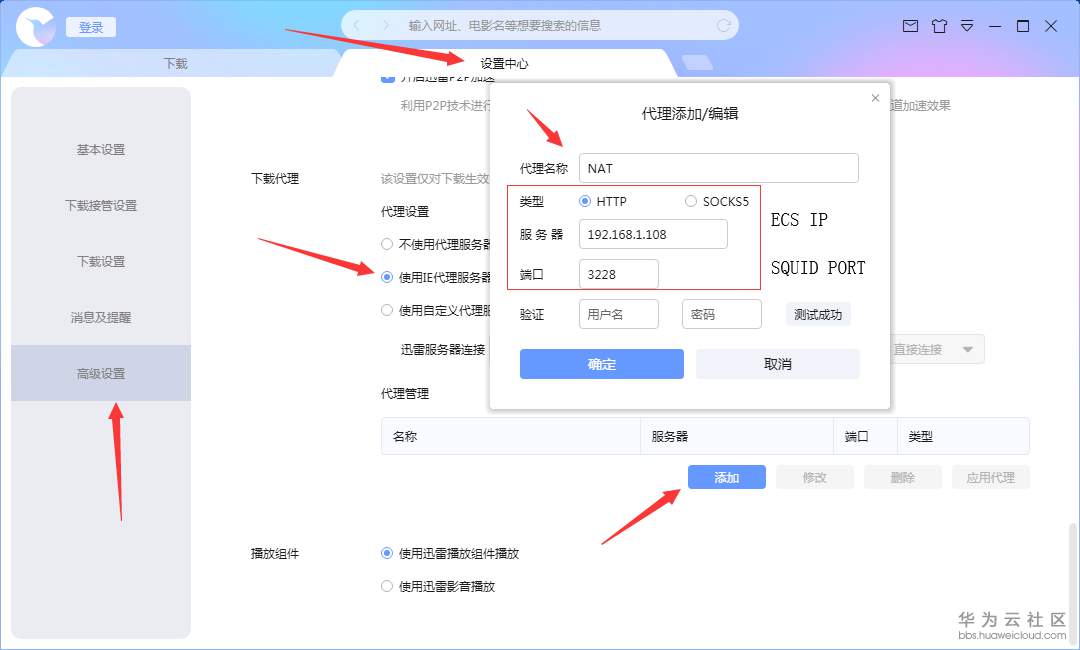Click the Xunlei bird logo
Image resolution: width=1080 pixels, height=650 pixels.
pyautogui.click(x=34, y=27)
